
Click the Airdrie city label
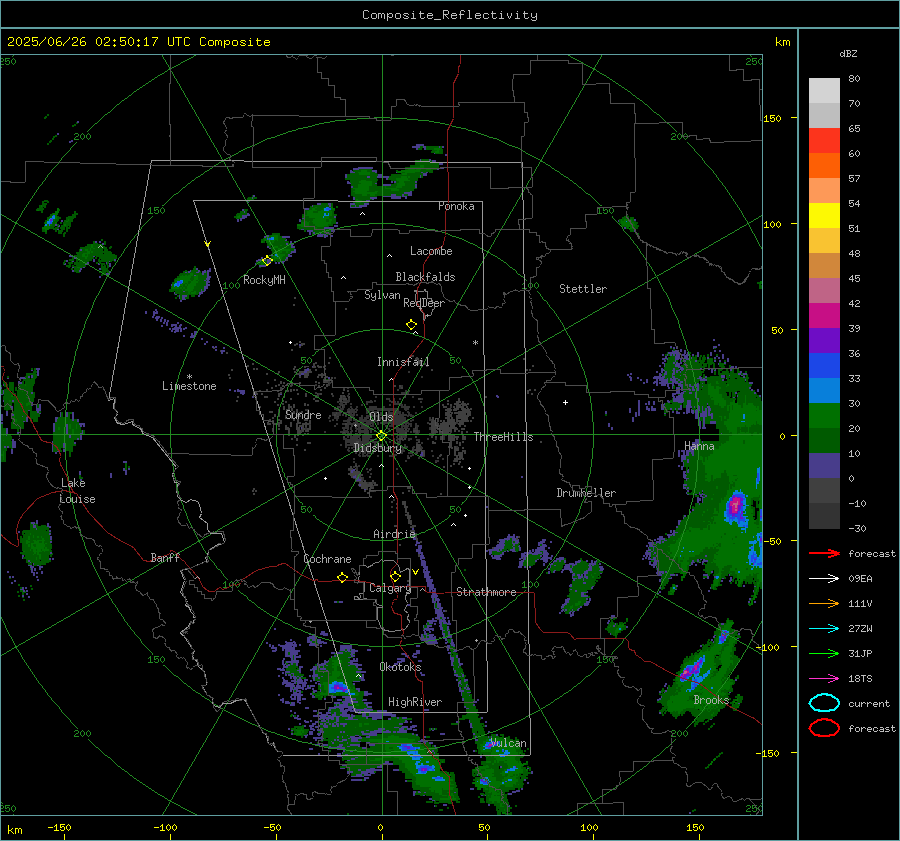pyautogui.click(x=394, y=534)
